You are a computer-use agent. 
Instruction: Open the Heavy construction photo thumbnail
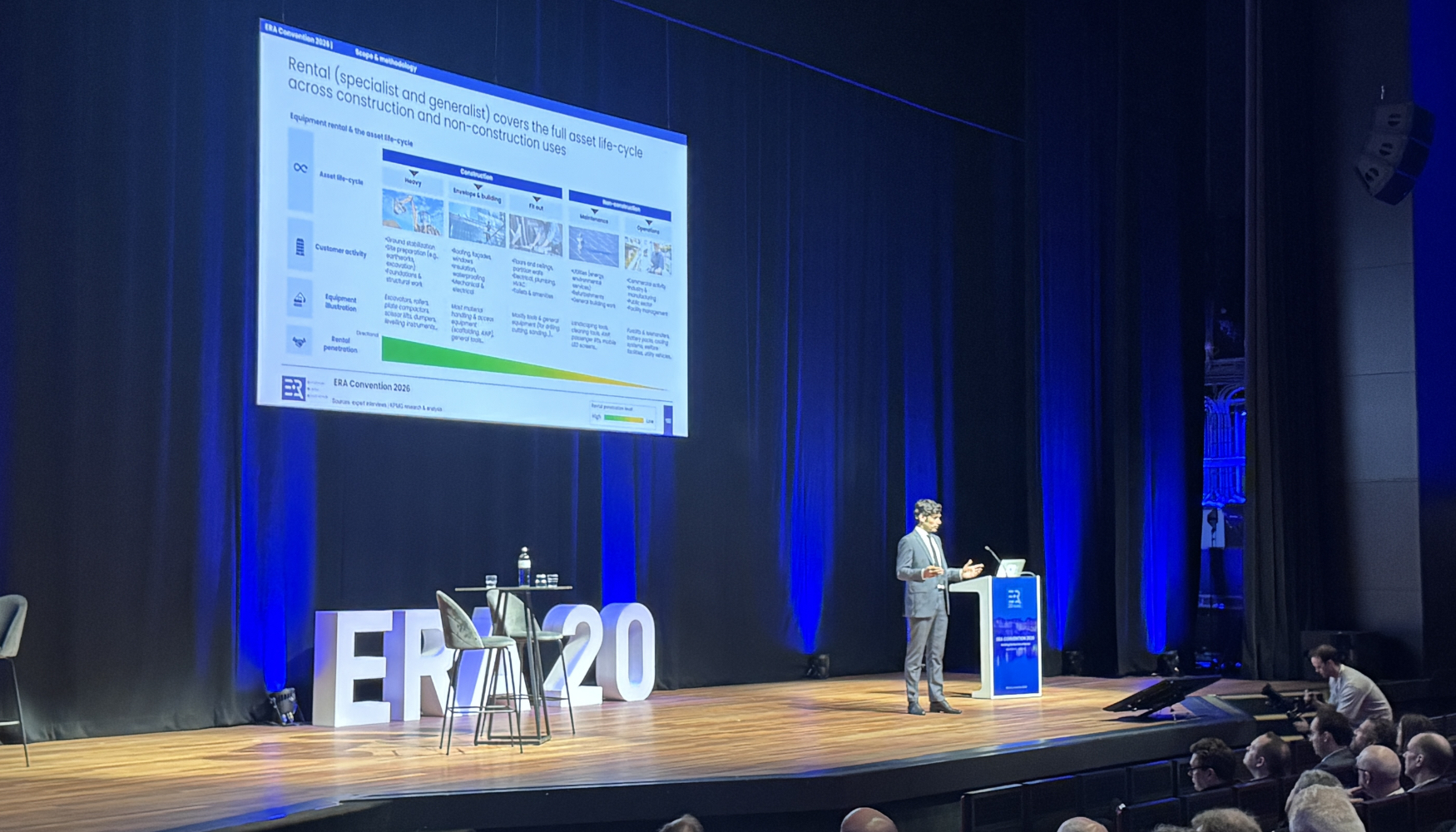pyautogui.click(x=413, y=211)
